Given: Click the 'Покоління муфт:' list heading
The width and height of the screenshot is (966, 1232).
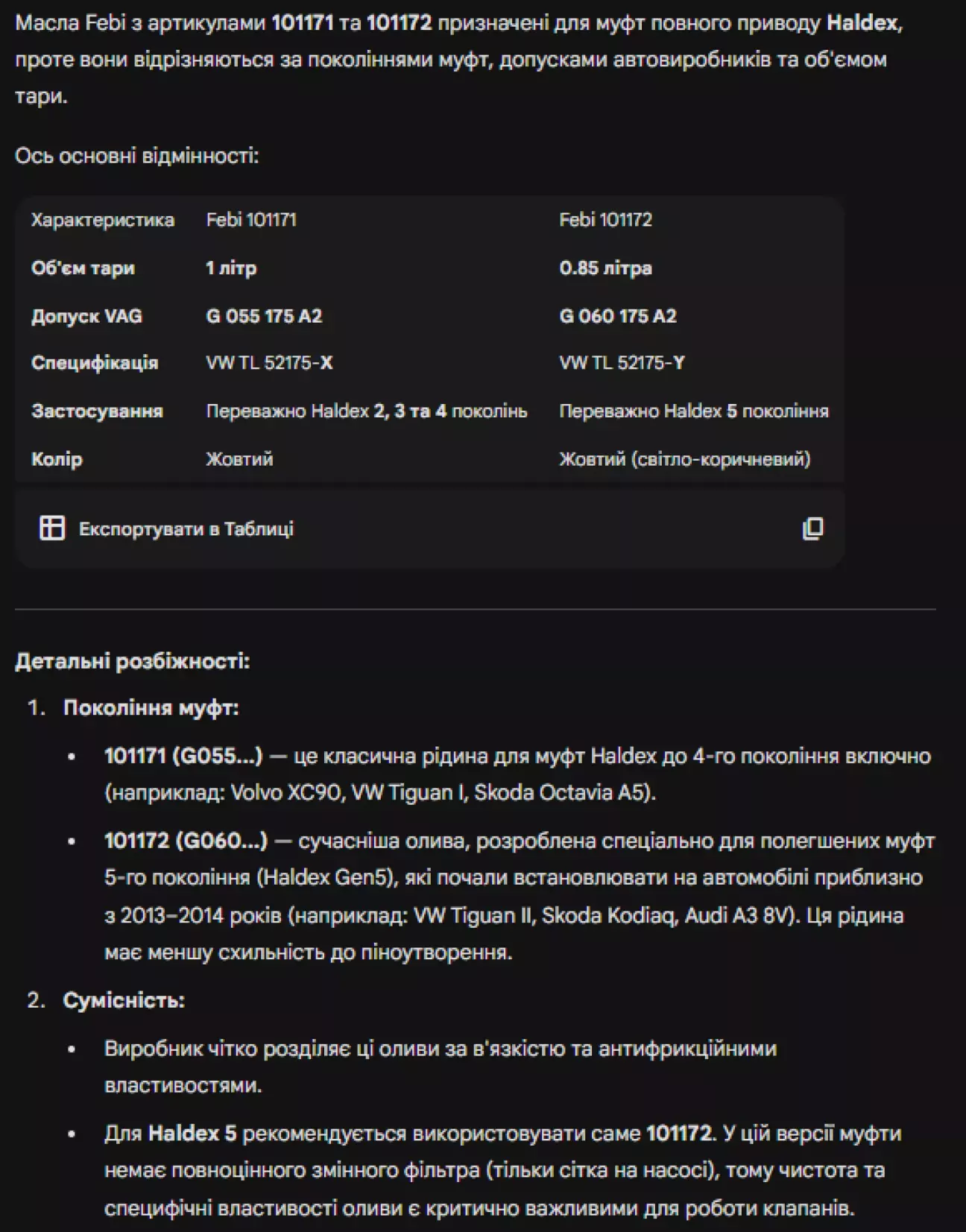Looking at the screenshot, I should [151, 708].
